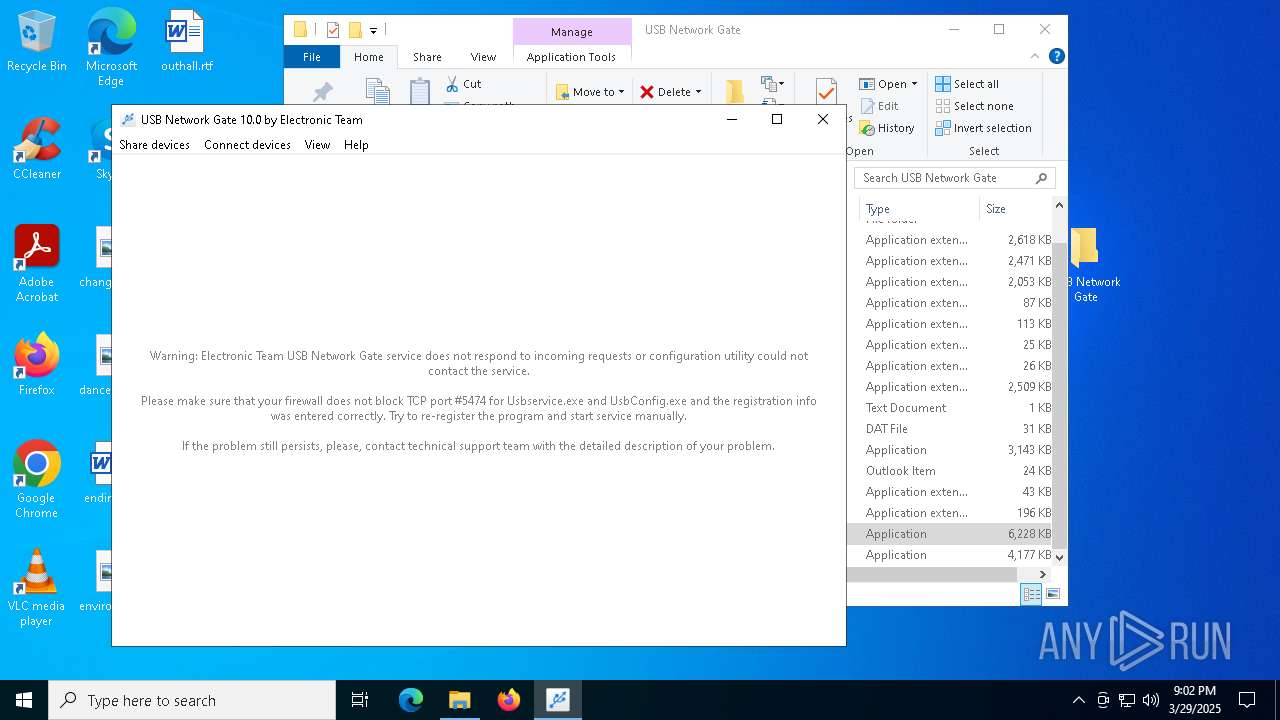Image resolution: width=1280 pixels, height=720 pixels.
Task: Select the Recycle Bin desktop icon
Action: coord(37,41)
